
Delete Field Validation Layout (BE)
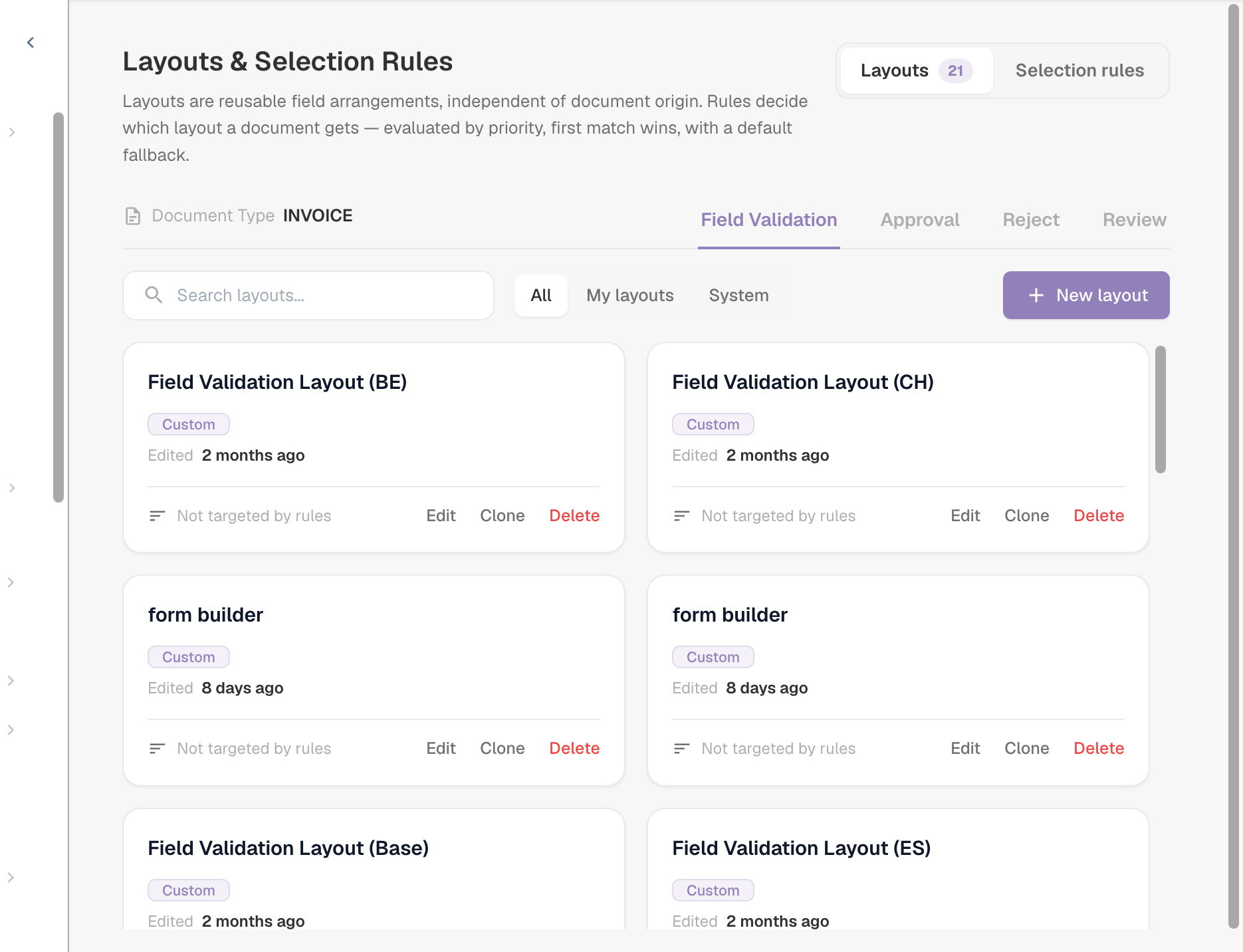tap(574, 516)
